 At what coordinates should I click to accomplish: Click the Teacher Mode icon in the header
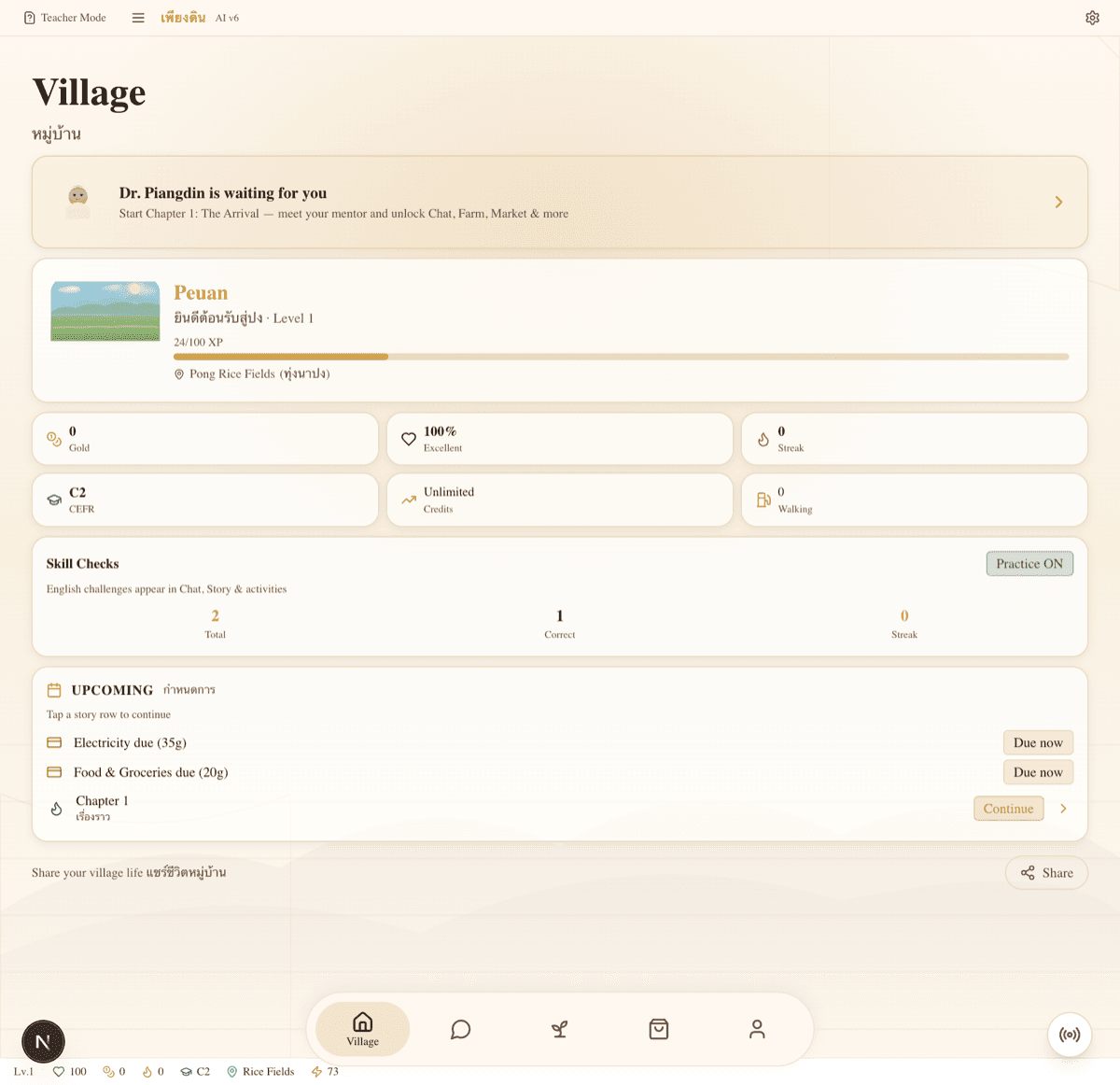(x=28, y=17)
